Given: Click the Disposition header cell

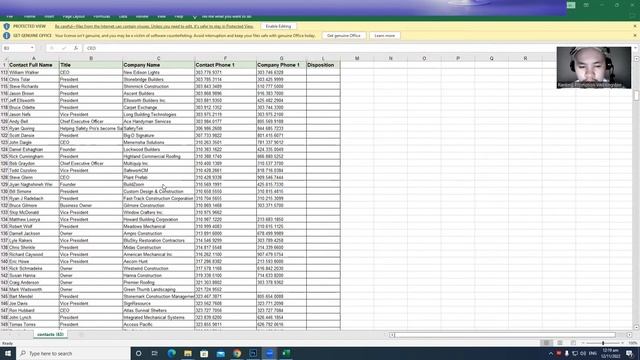Looking at the screenshot, I should click(323, 65).
